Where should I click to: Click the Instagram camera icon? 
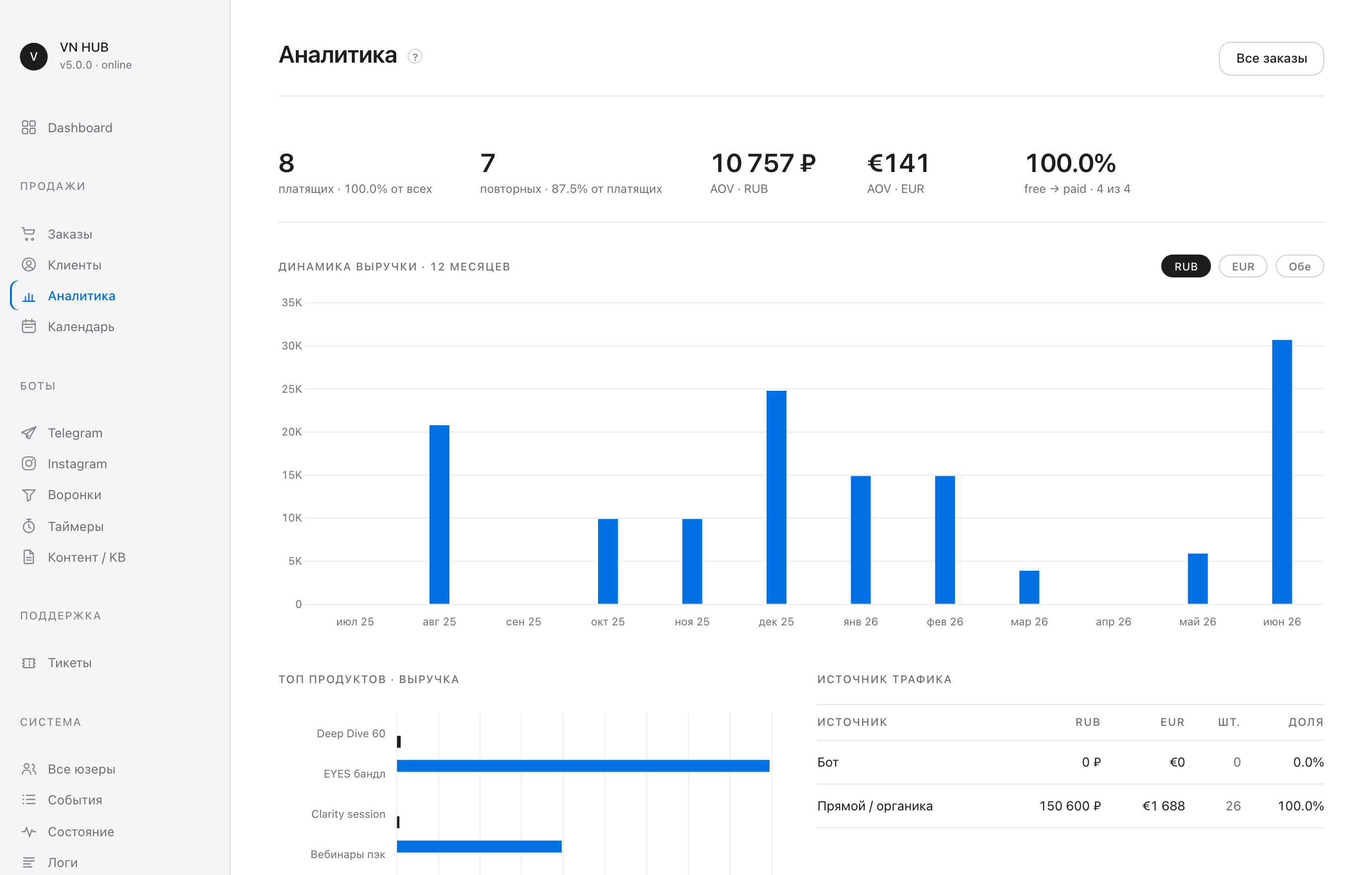28,464
